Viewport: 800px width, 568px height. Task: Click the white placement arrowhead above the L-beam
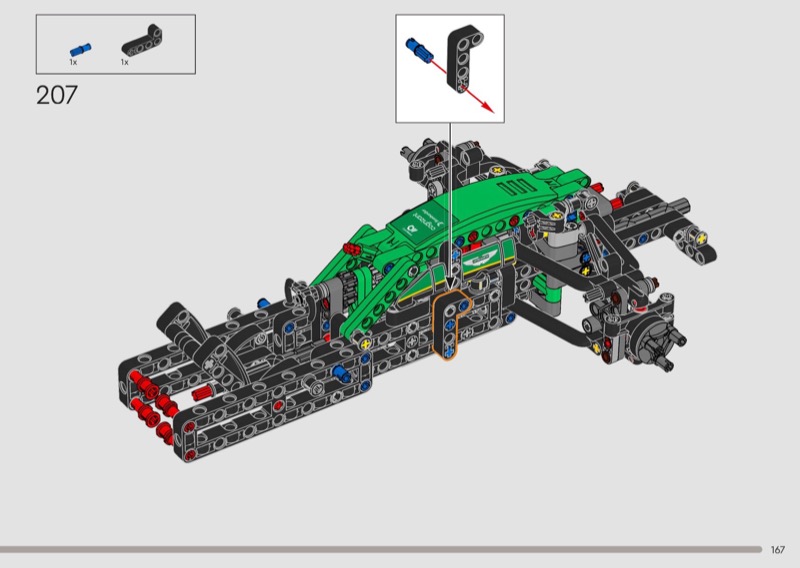pyautogui.click(x=451, y=283)
